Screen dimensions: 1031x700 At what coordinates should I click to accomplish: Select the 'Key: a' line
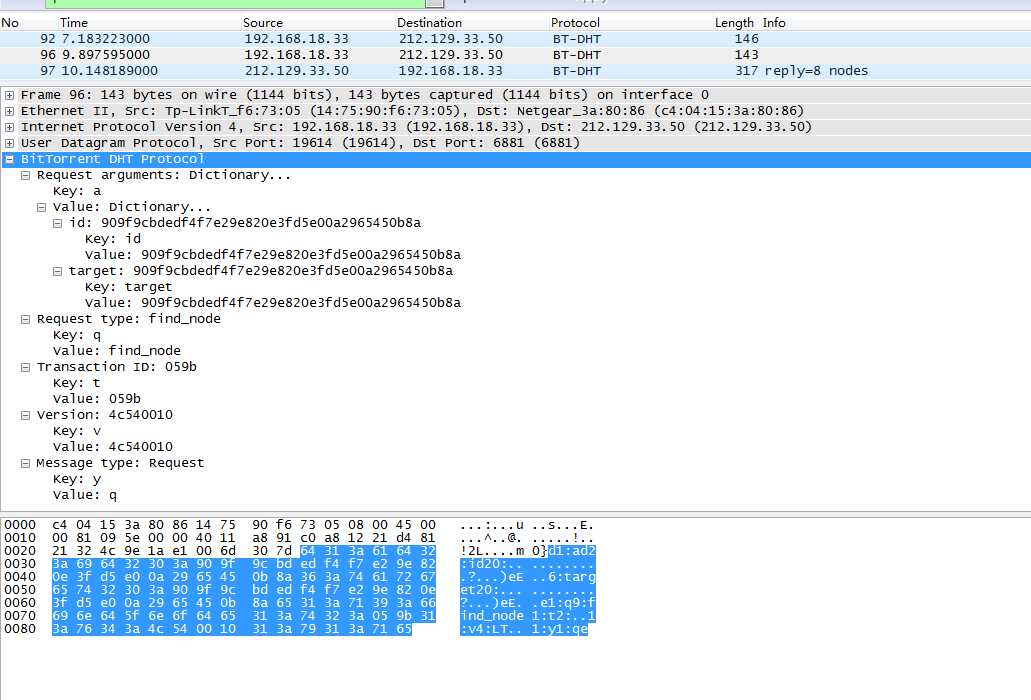[x=77, y=191]
